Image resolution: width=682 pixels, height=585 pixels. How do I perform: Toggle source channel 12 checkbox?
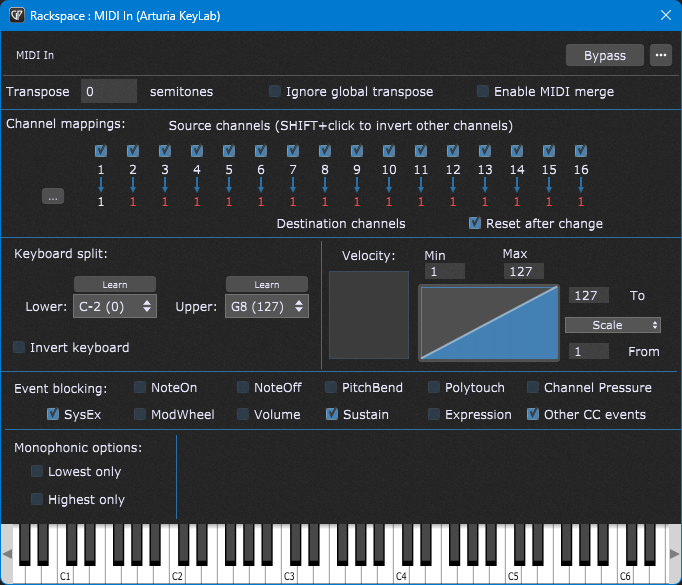453,150
